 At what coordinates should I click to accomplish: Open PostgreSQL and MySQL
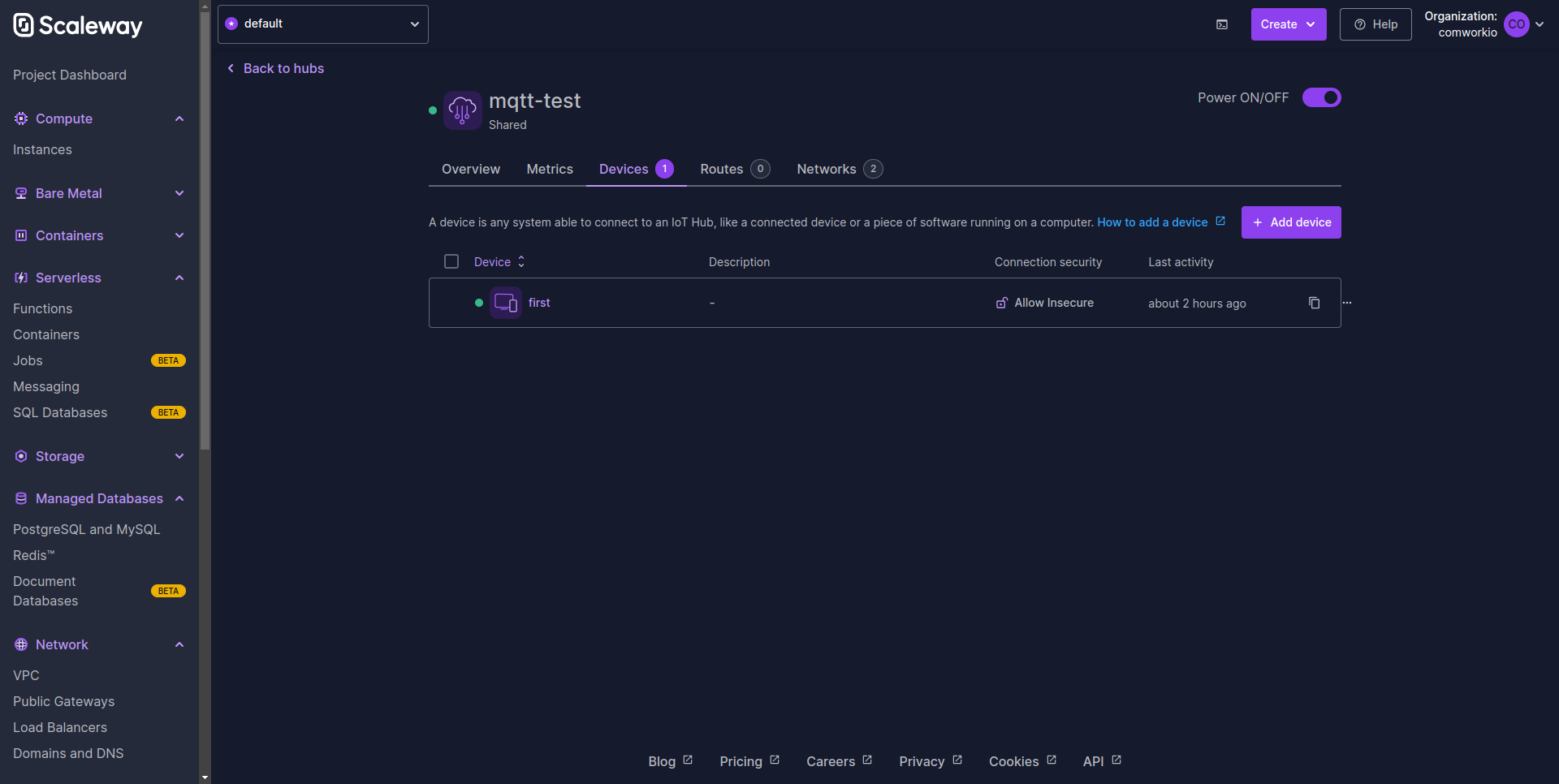[87, 529]
